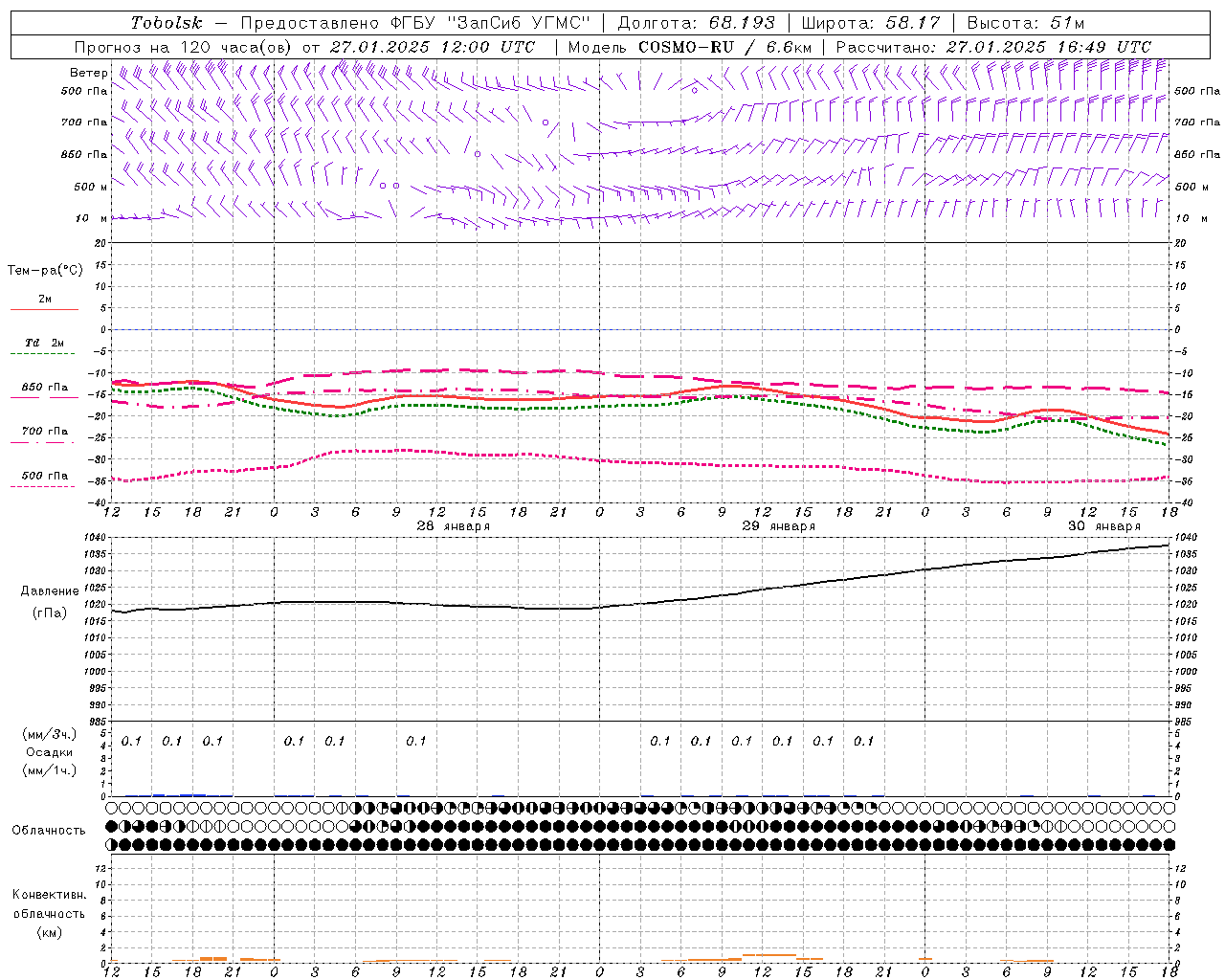
Task: Click the elevation text "Высота: 51м"
Action: pos(1026,23)
